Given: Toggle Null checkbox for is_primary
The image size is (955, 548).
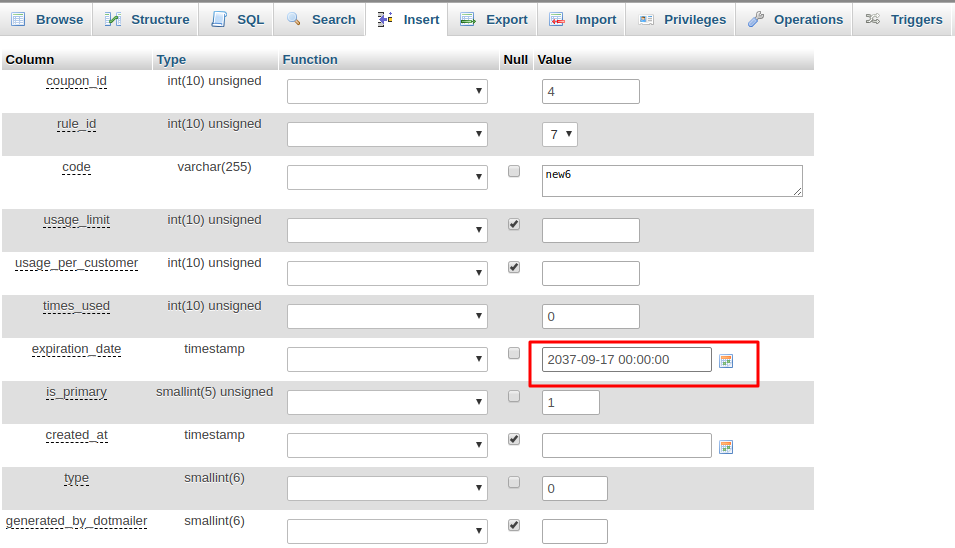Looking at the screenshot, I should click(x=514, y=396).
